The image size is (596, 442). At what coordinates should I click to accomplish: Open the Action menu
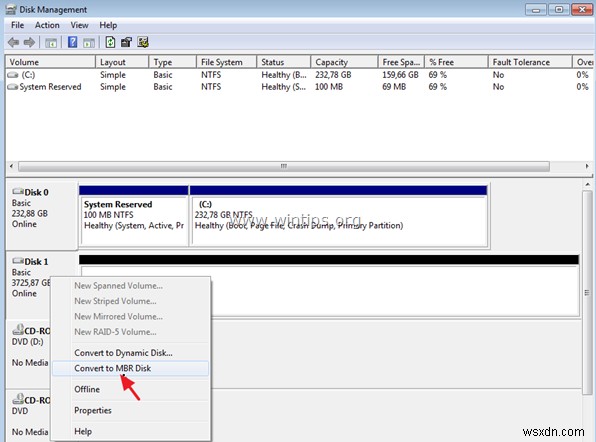pos(47,25)
